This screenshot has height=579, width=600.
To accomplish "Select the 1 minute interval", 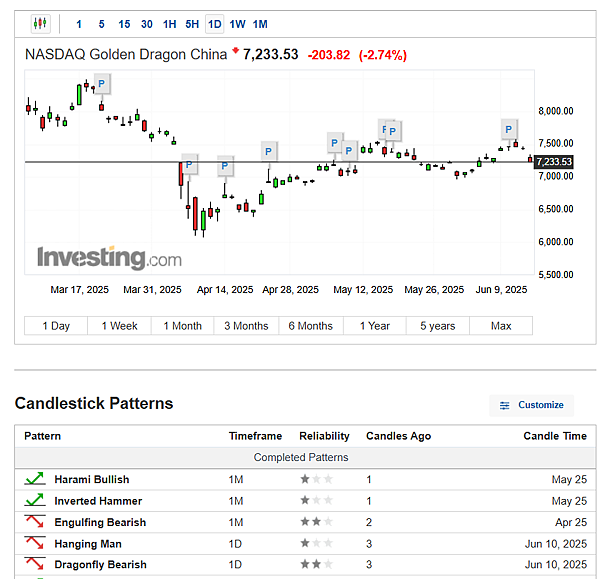I will coord(79,24).
